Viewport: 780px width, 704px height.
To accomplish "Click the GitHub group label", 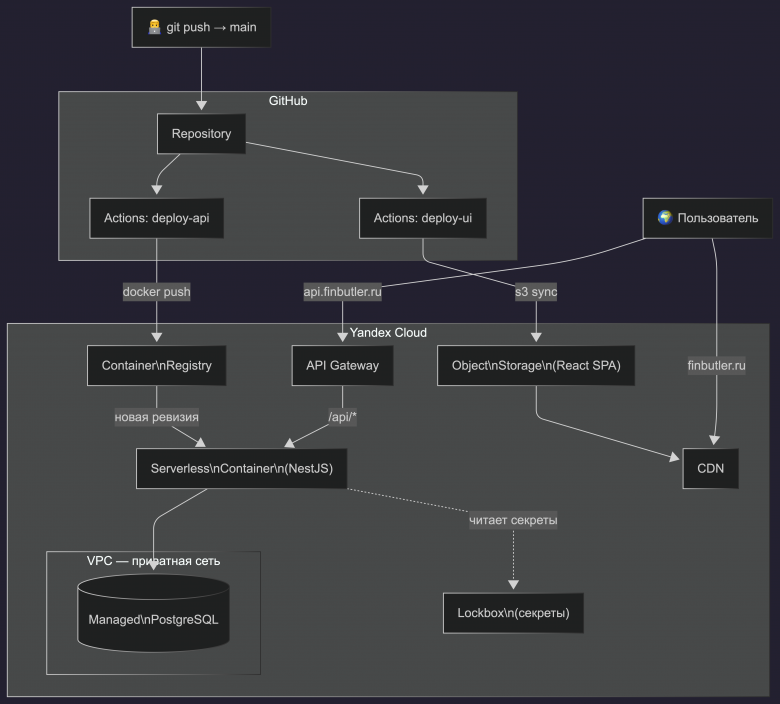I will tap(288, 101).
